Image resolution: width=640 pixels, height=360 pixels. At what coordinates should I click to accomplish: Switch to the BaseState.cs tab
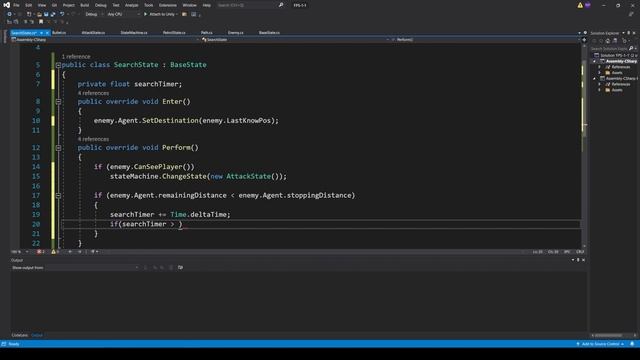pos(269,33)
